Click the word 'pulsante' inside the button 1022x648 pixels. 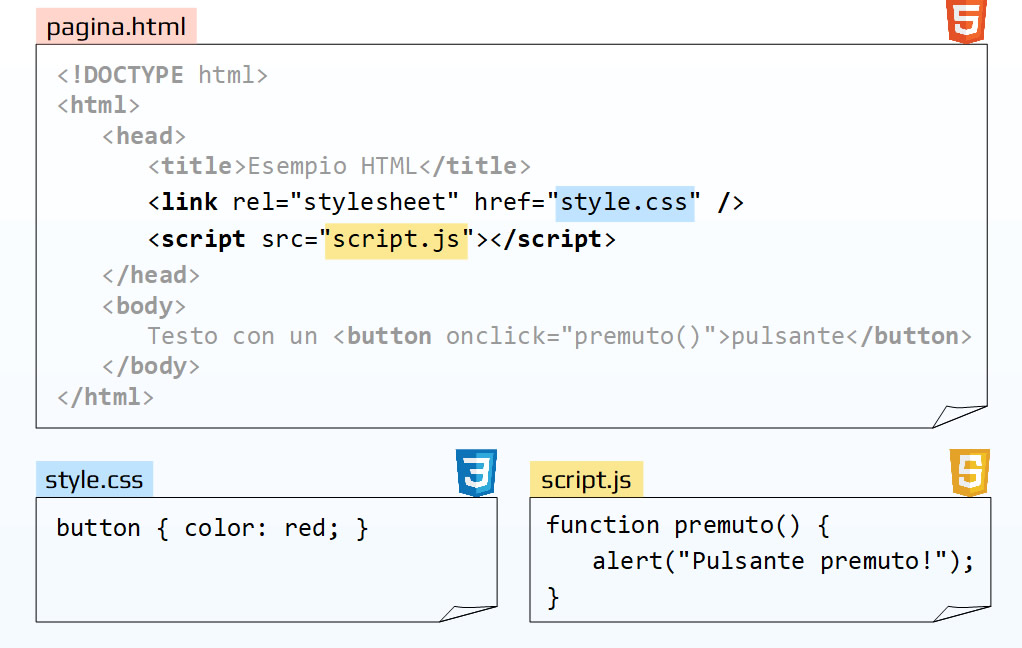[x=788, y=336]
